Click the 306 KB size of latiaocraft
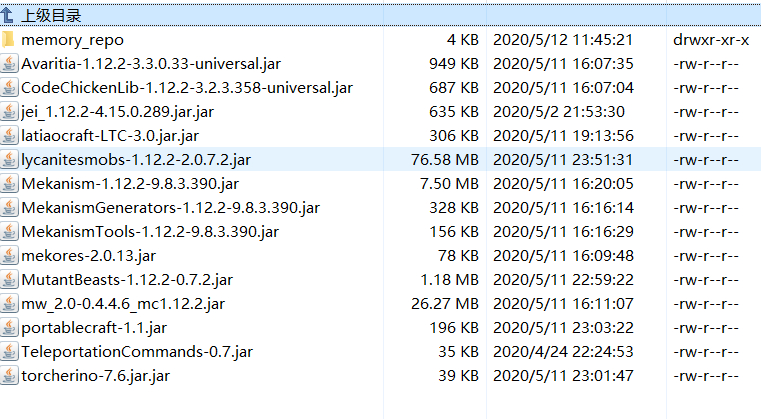Screen dimensions: 761x419 454,135
